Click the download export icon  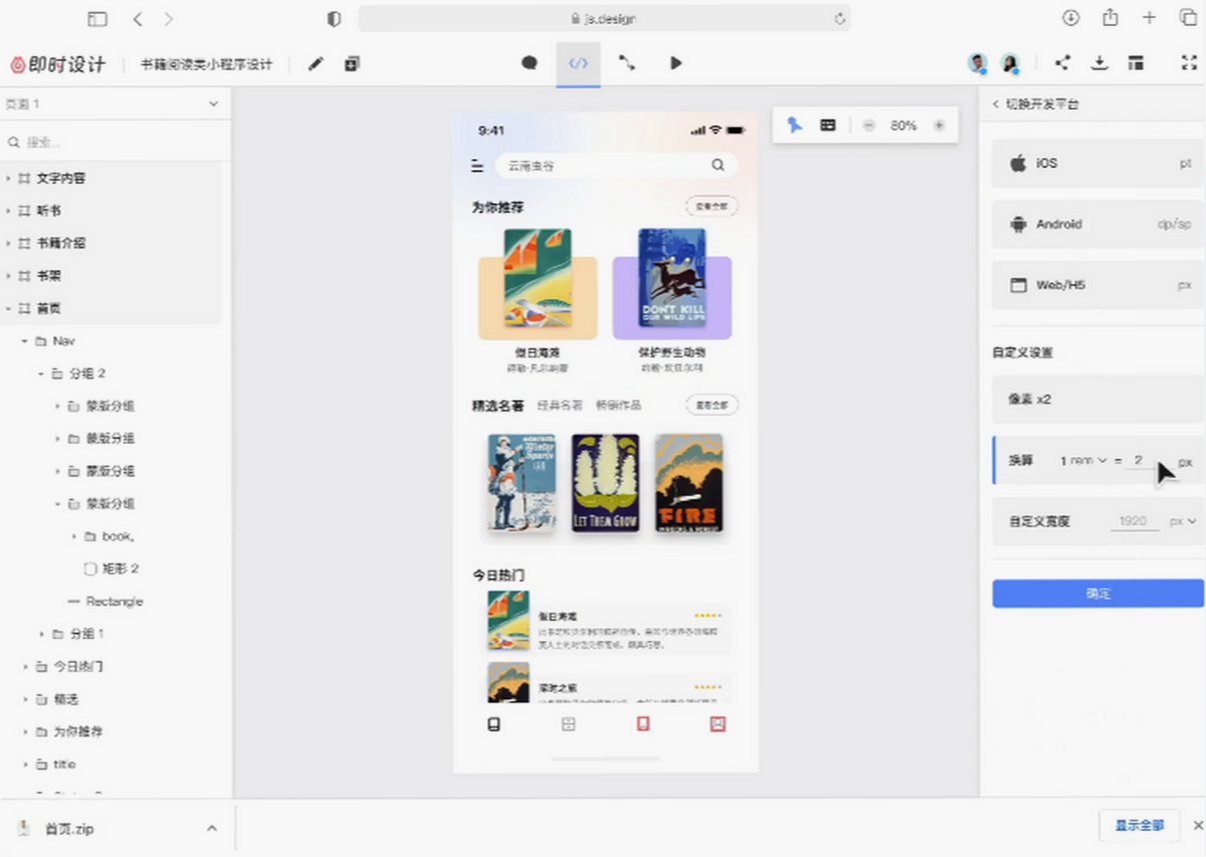(1099, 63)
